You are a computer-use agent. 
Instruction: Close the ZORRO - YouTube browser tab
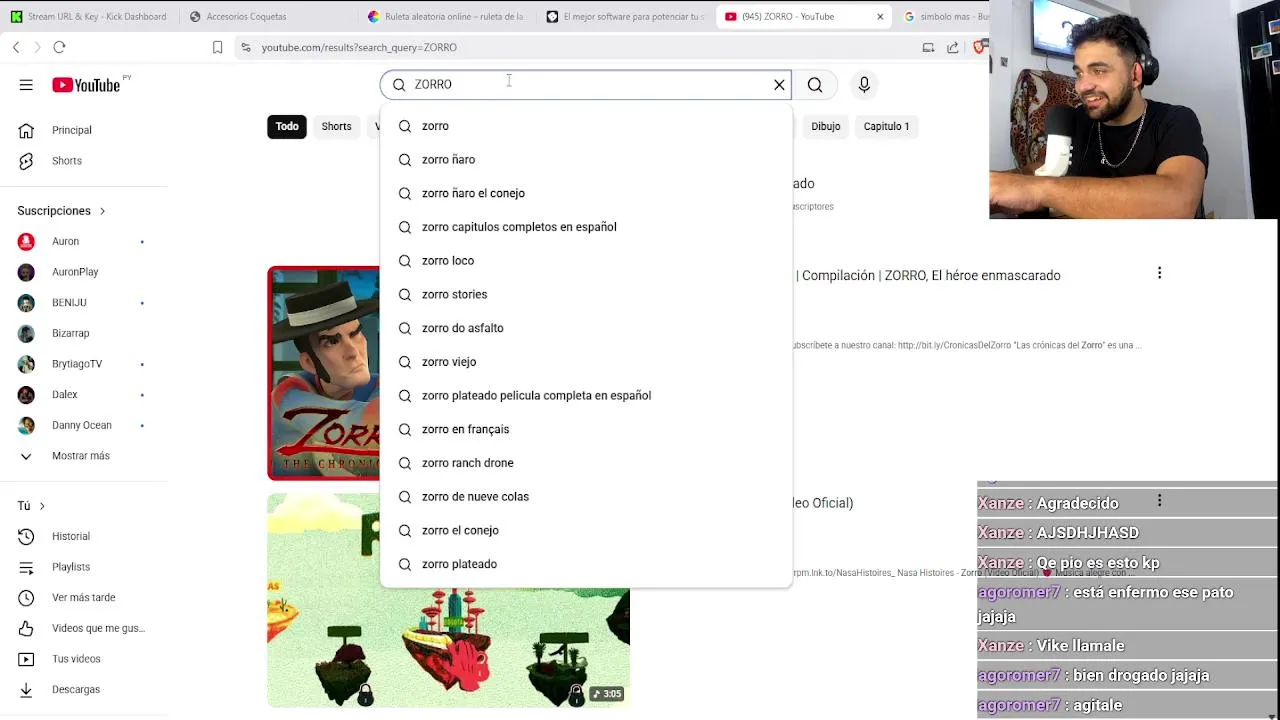point(880,16)
